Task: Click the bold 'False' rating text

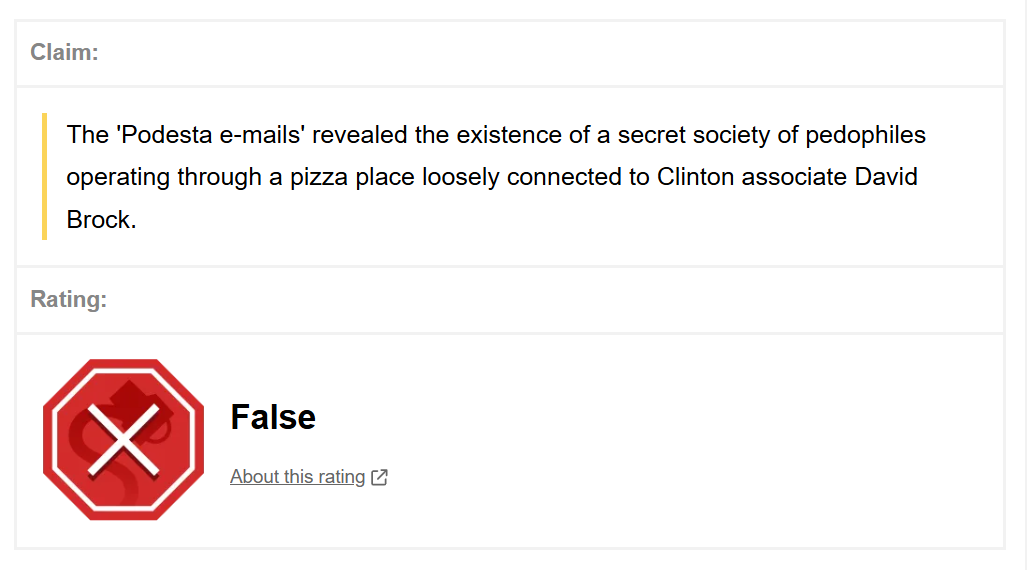Action: point(273,416)
